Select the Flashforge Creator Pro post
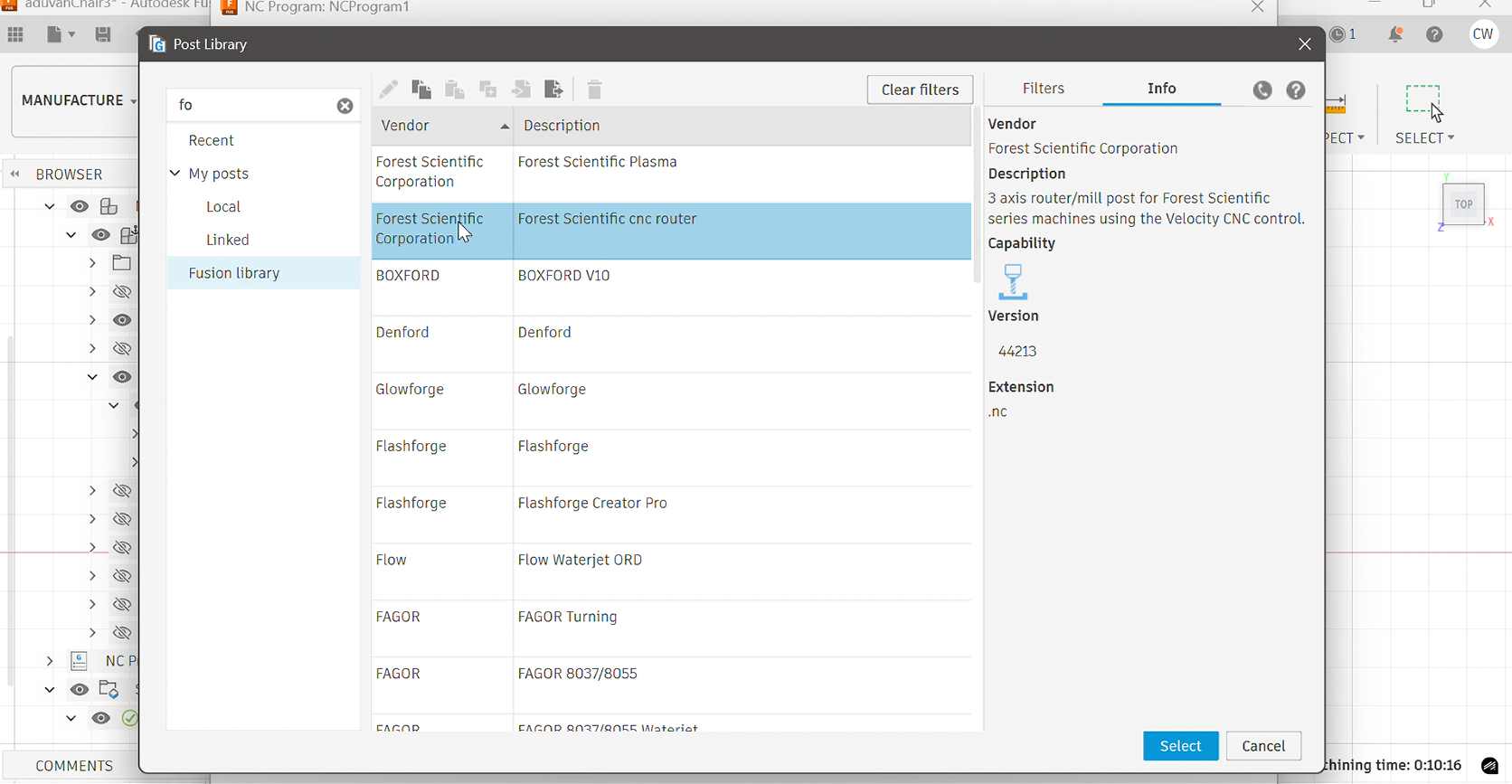The height and width of the screenshot is (784, 1512). point(672,515)
